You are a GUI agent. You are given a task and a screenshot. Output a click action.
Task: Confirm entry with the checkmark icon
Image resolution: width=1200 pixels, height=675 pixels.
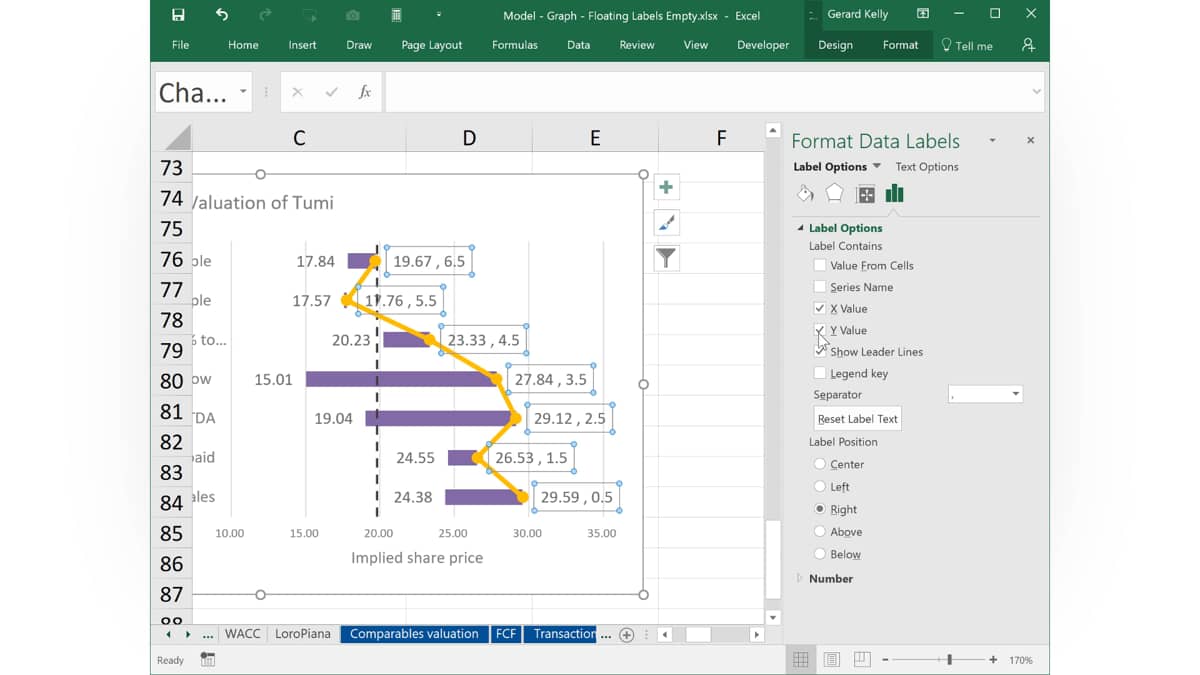331,92
